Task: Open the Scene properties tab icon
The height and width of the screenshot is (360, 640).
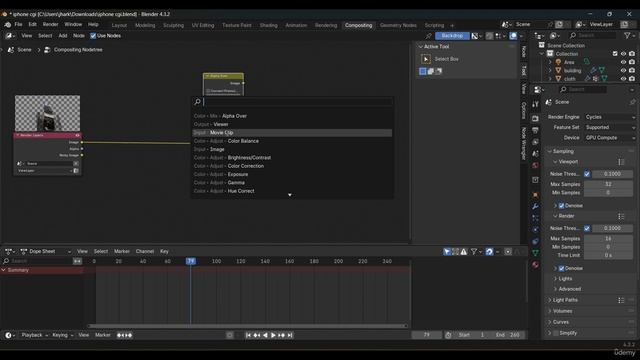Action: (535, 153)
